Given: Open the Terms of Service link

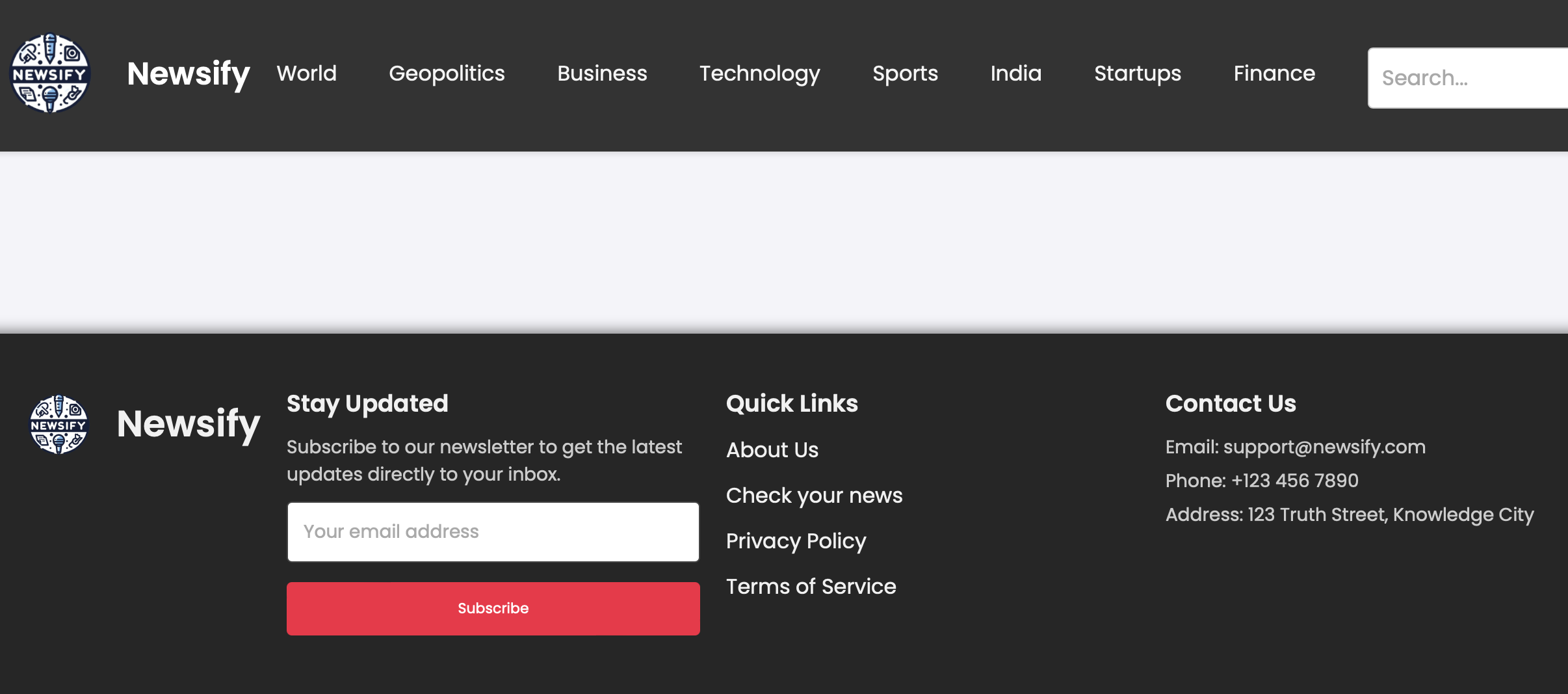Looking at the screenshot, I should pos(811,587).
